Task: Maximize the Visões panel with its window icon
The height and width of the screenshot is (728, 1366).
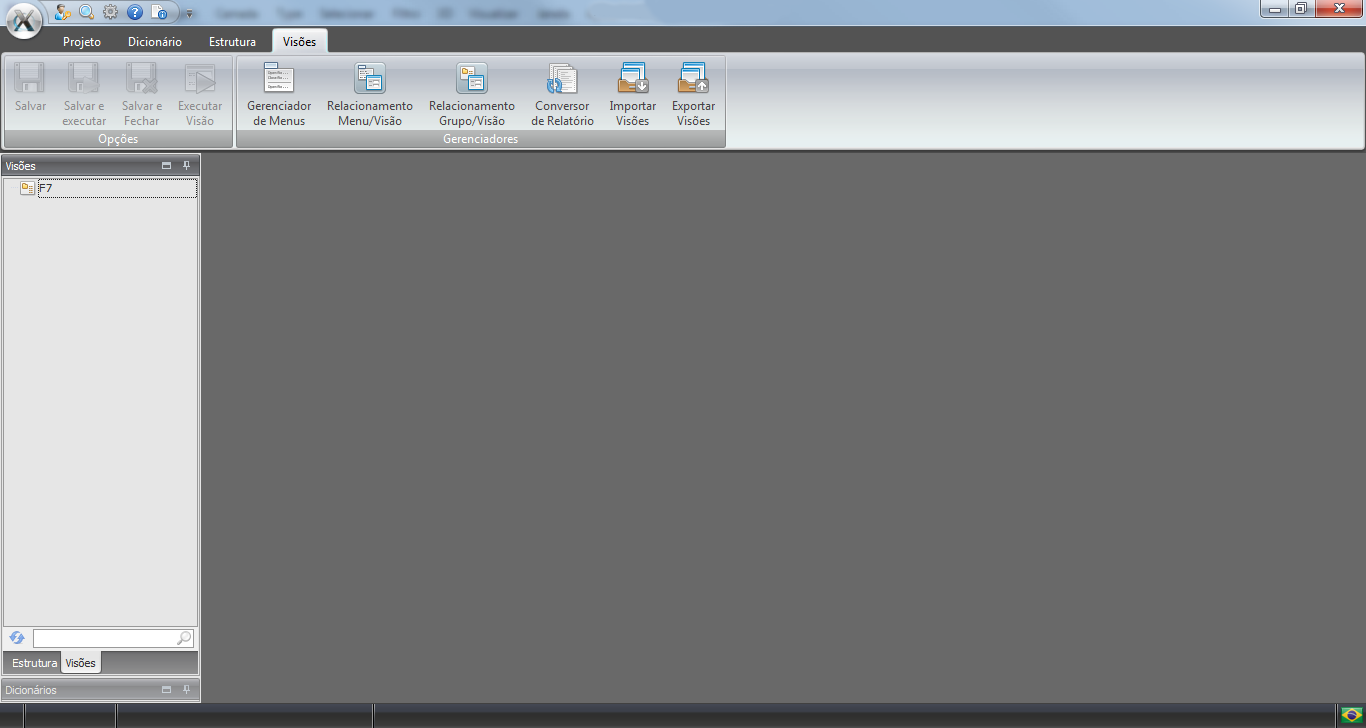Action: tap(167, 166)
